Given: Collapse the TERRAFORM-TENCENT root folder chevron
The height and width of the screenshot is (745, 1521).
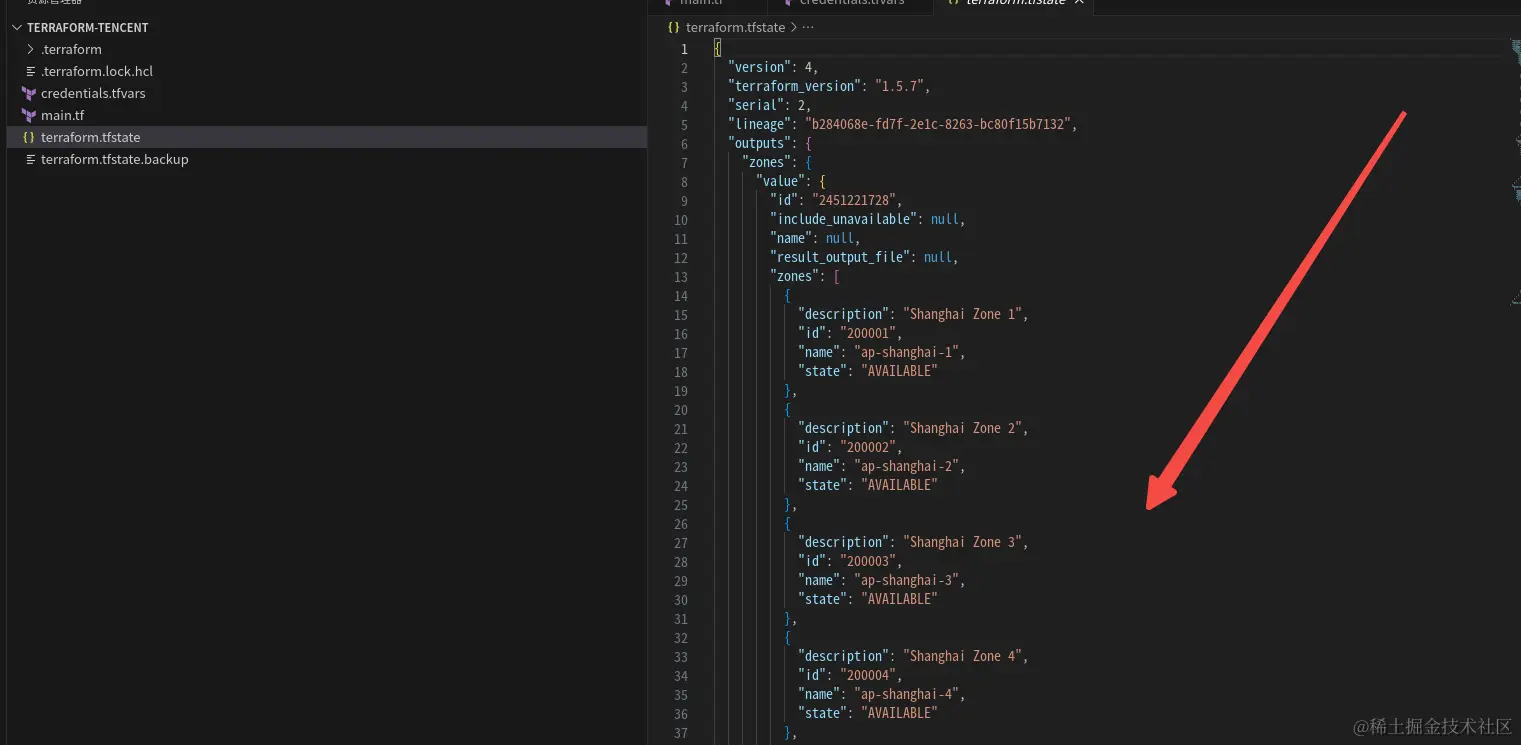Looking at the screenshot, I should [17, 27].
